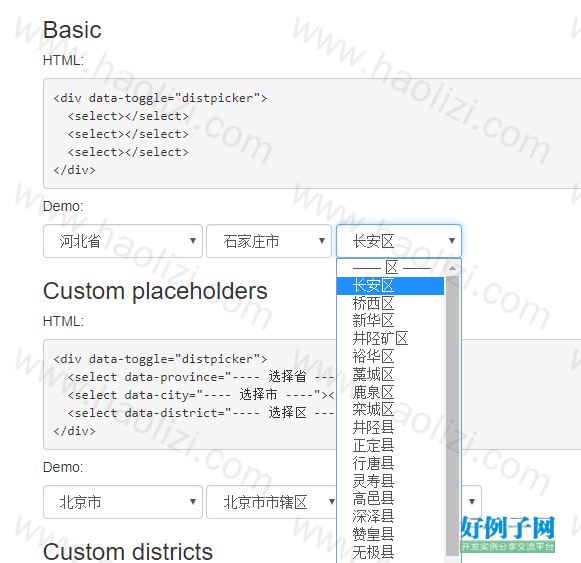This screenshot has width=581, height=563.
Task: Choose 桥西区 from district list
Action: pos(391,304)
